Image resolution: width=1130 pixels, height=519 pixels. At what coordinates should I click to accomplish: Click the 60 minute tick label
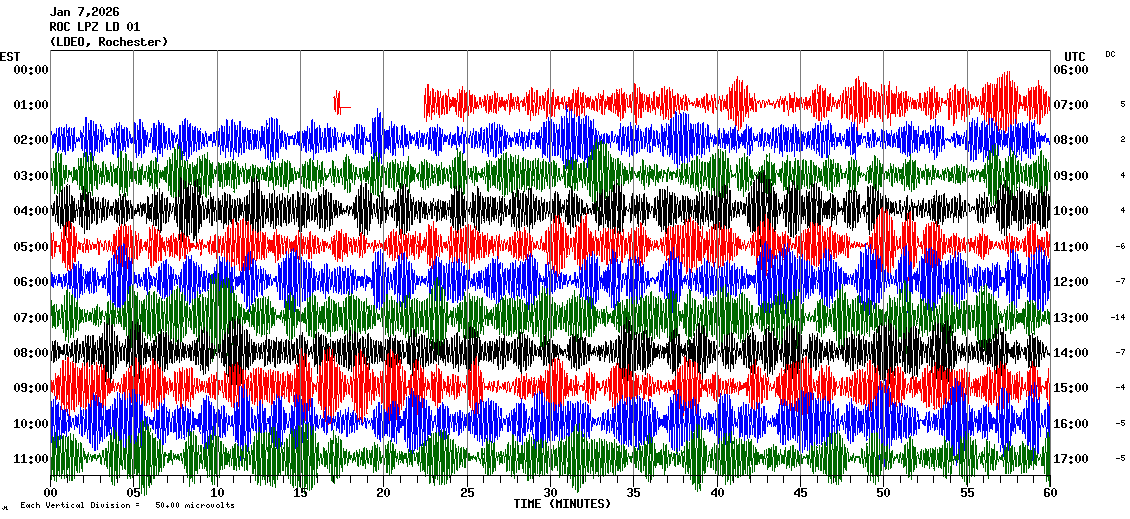point(1049,493)
